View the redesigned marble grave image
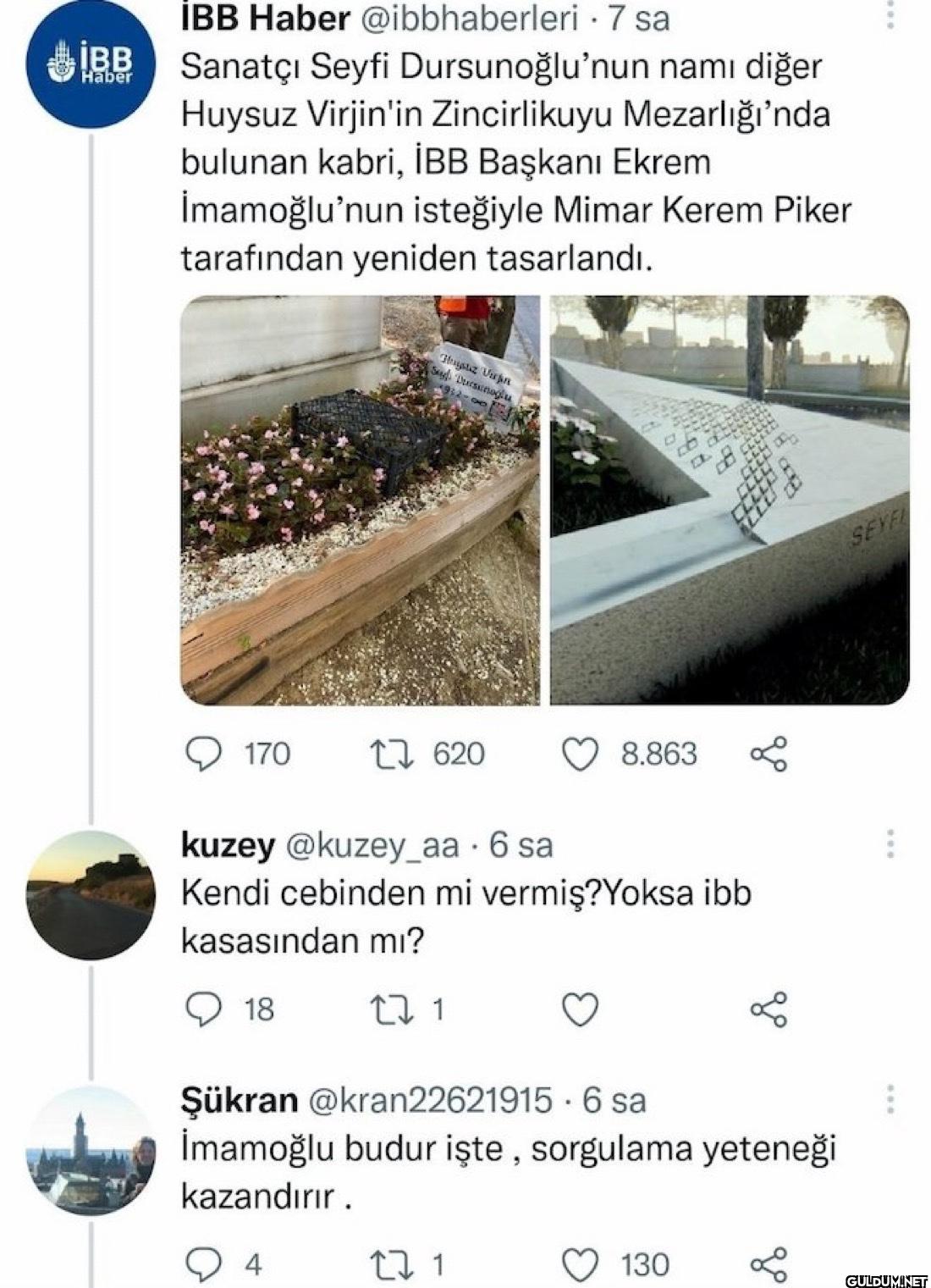Screen dimensions: 931x1288 tap(730, 500)
